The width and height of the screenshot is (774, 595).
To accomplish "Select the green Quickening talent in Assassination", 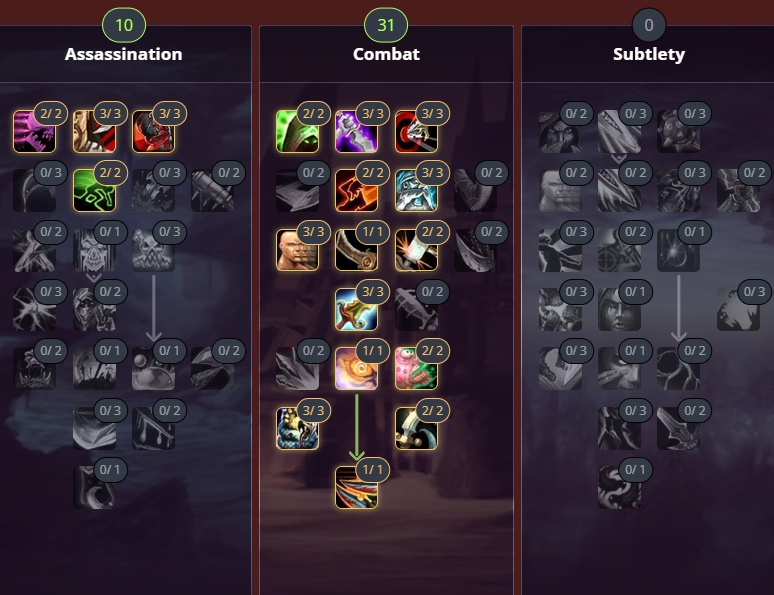I will (94, 191).
